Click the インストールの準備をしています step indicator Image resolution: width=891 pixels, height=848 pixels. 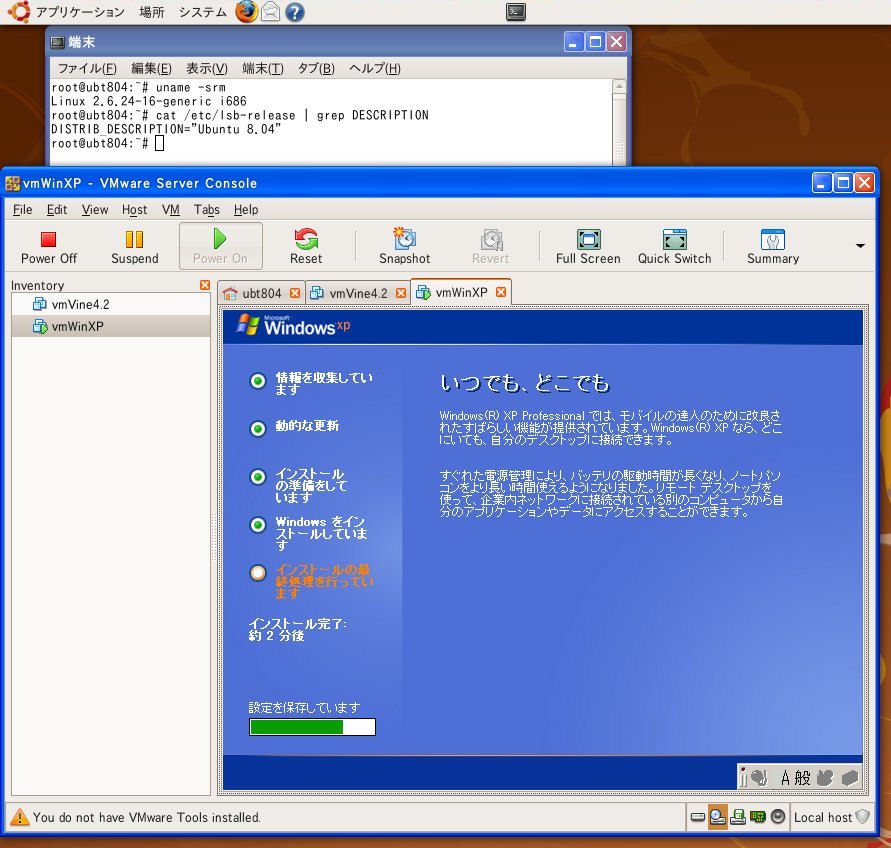tap(258, 476)
